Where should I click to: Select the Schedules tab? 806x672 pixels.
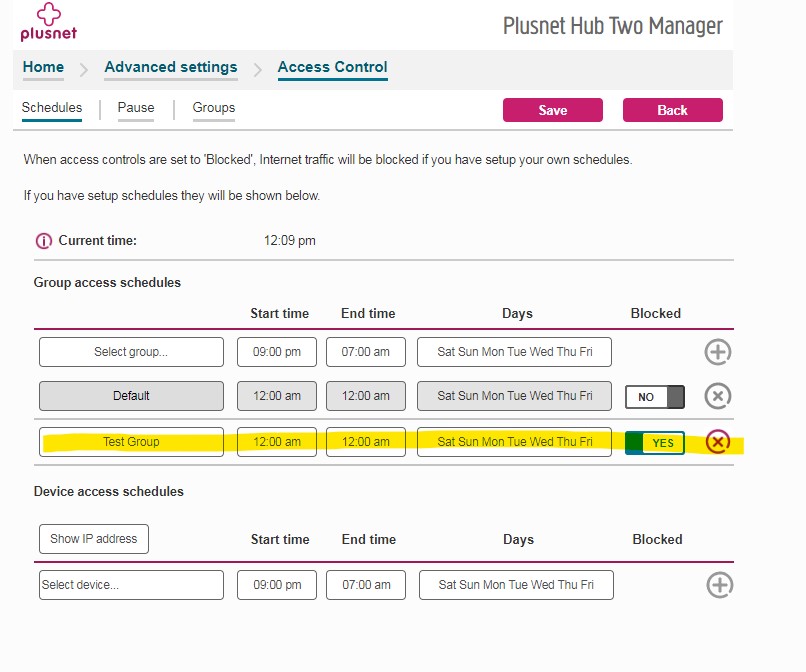pos(52,108)
